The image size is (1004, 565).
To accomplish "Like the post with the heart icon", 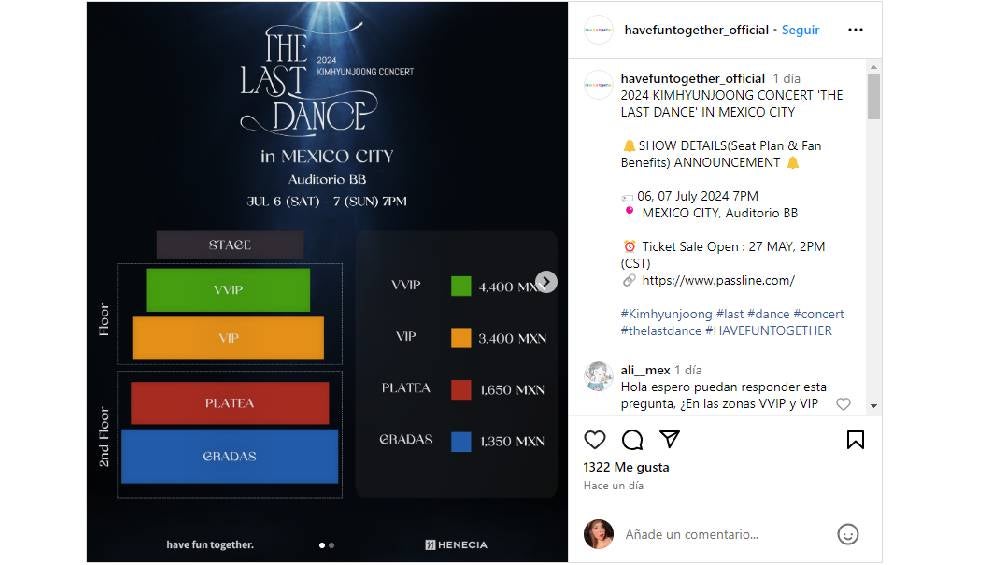I will click(x=595, y=439).
